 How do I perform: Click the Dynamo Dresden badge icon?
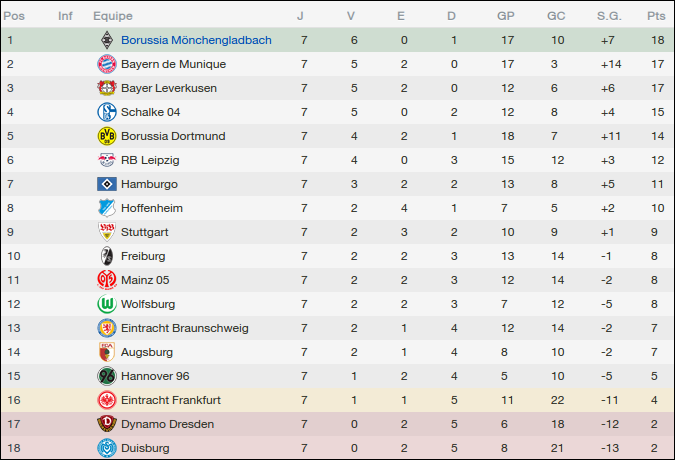coord(106,424)
